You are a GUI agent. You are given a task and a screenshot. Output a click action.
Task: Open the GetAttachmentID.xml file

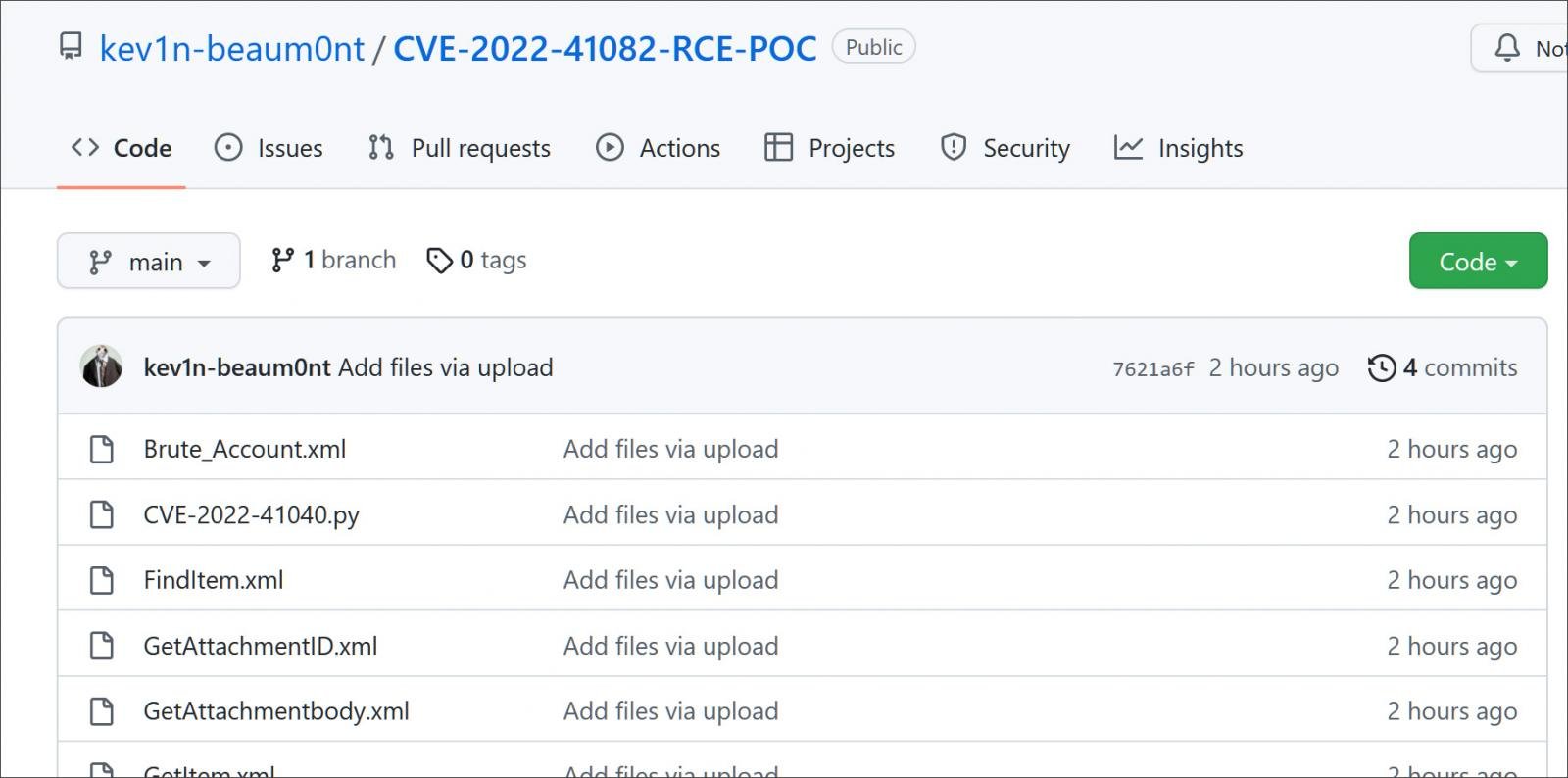[x=261, y=646]
